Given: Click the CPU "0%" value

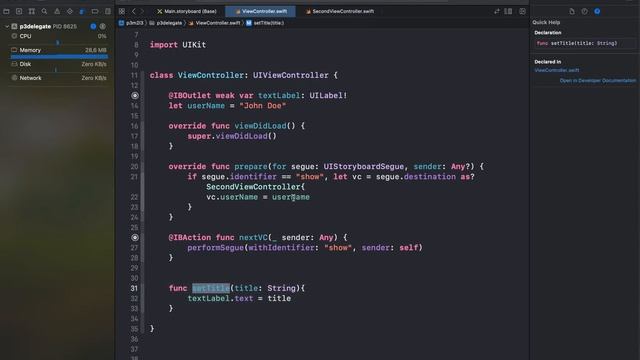Looking at the screenshot, I should 102,36.
